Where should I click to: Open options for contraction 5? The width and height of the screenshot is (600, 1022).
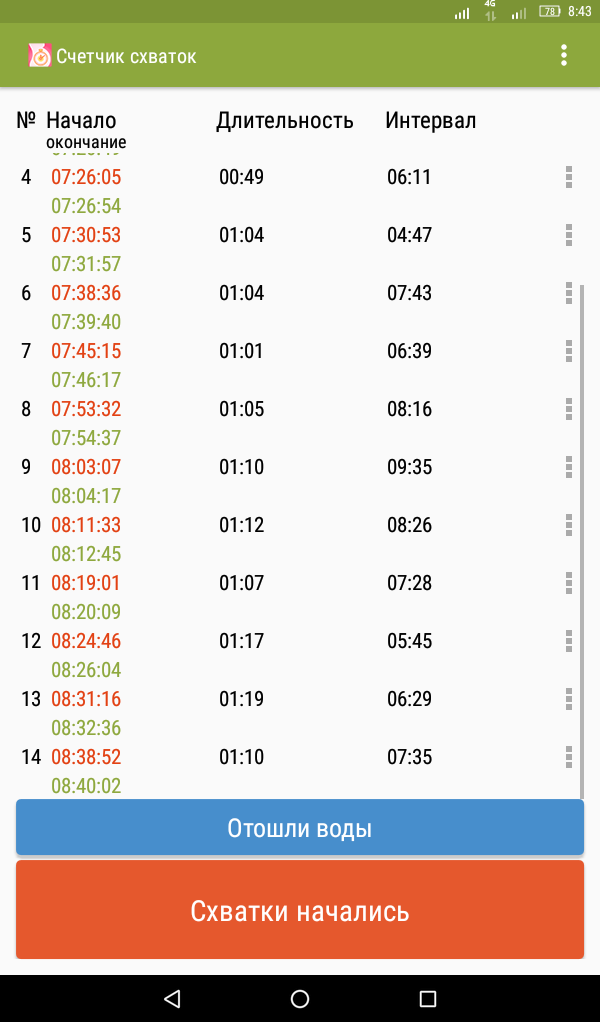pos(569,235)
